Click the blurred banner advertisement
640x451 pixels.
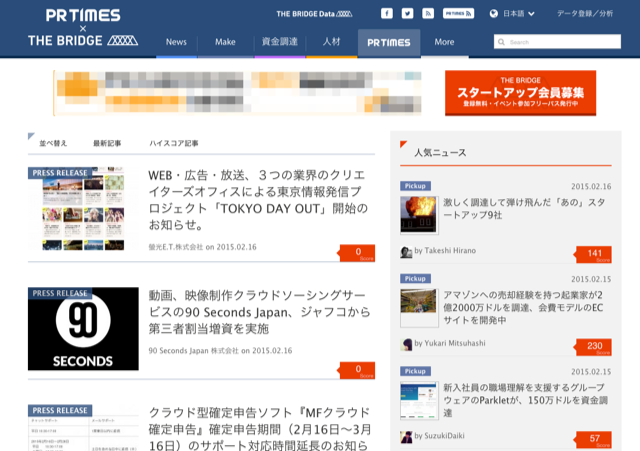237,93
